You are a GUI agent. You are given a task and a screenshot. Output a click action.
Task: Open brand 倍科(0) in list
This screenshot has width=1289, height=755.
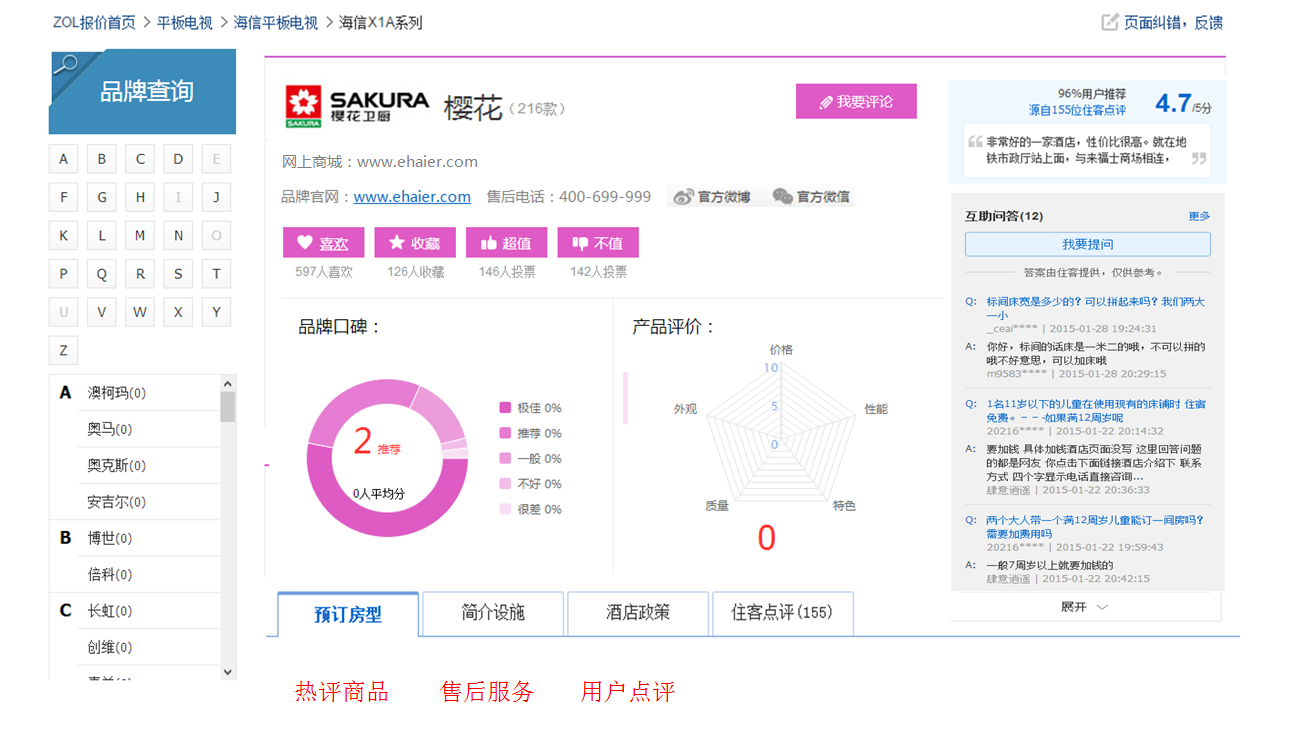pyautogui.click(x=110, y=575)
